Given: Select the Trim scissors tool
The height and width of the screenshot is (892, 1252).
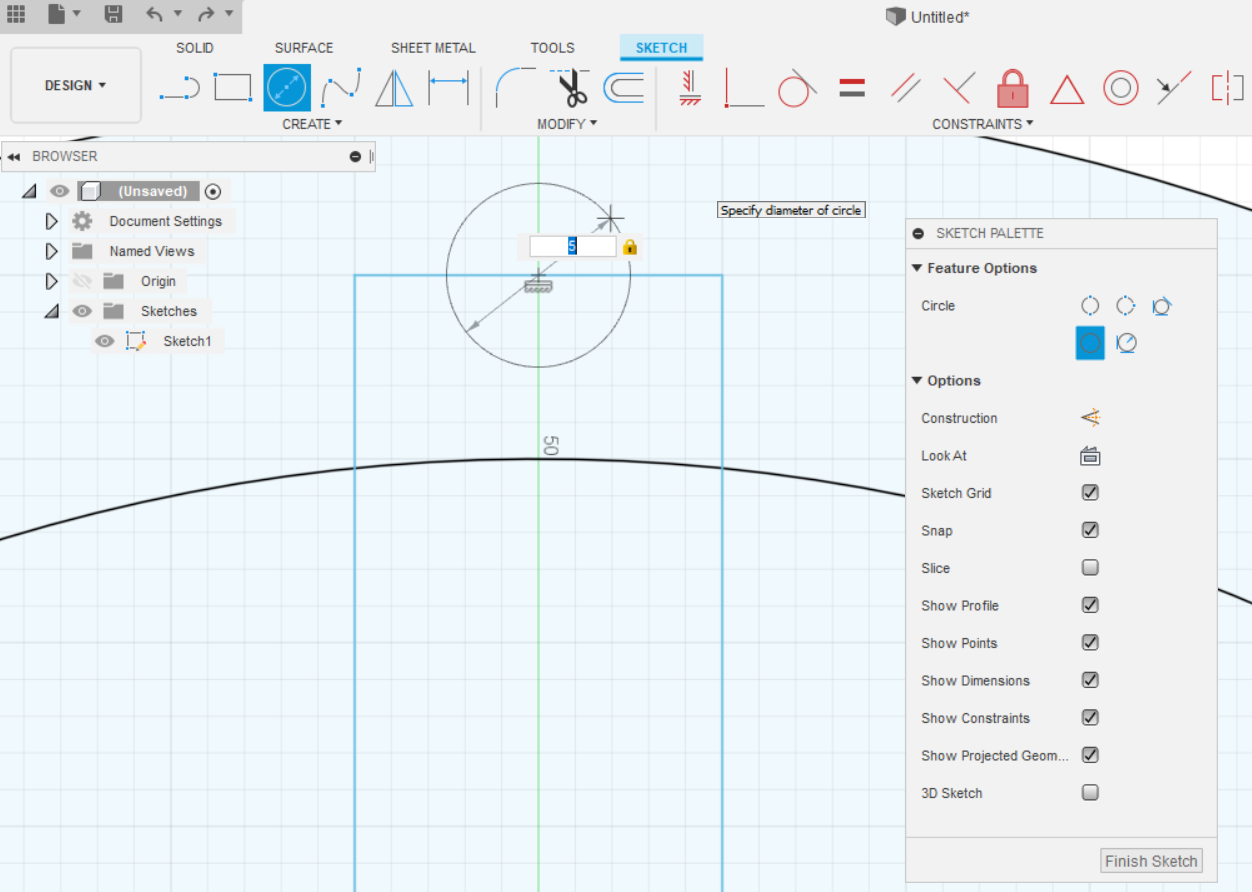Looking at the screenshot, I should pos(571,88).
